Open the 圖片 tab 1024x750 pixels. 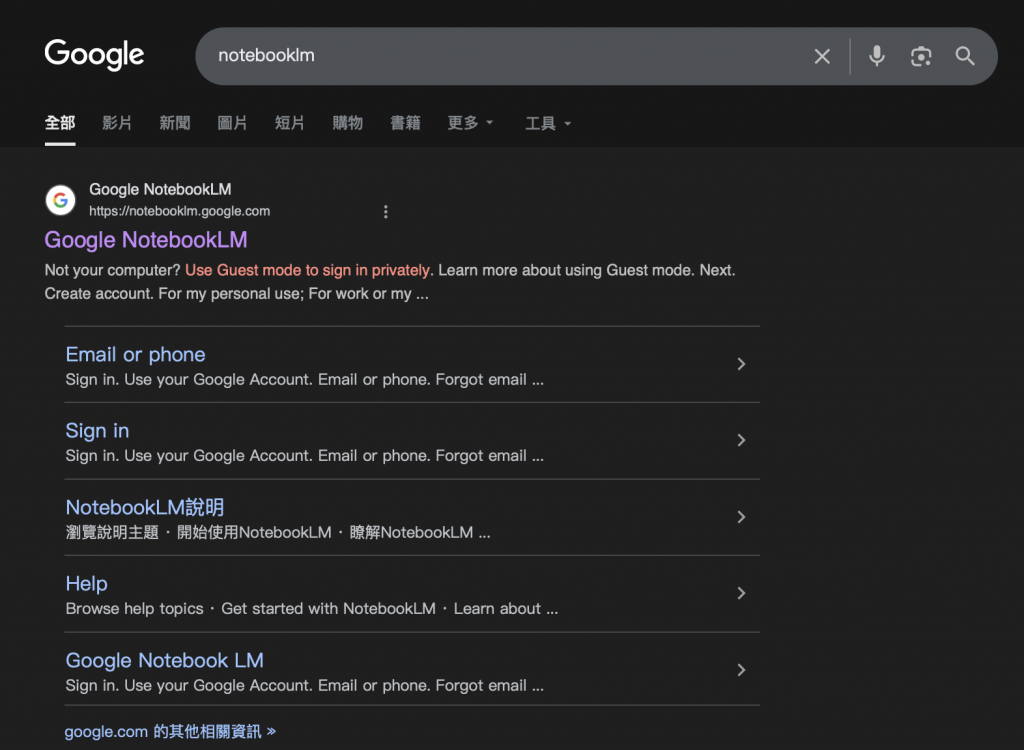232,123
